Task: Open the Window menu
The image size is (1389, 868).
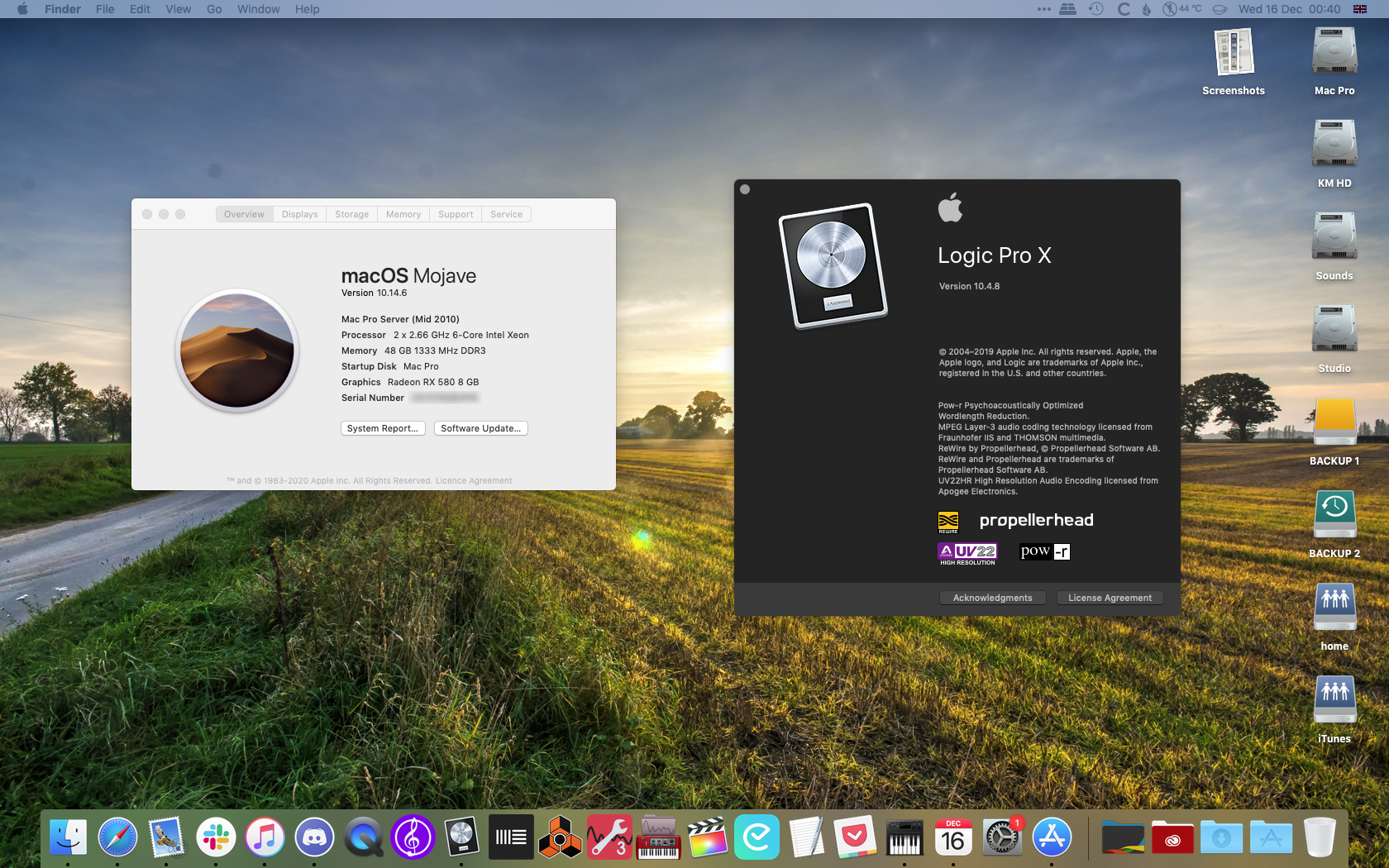Action: tap(258, 9)
